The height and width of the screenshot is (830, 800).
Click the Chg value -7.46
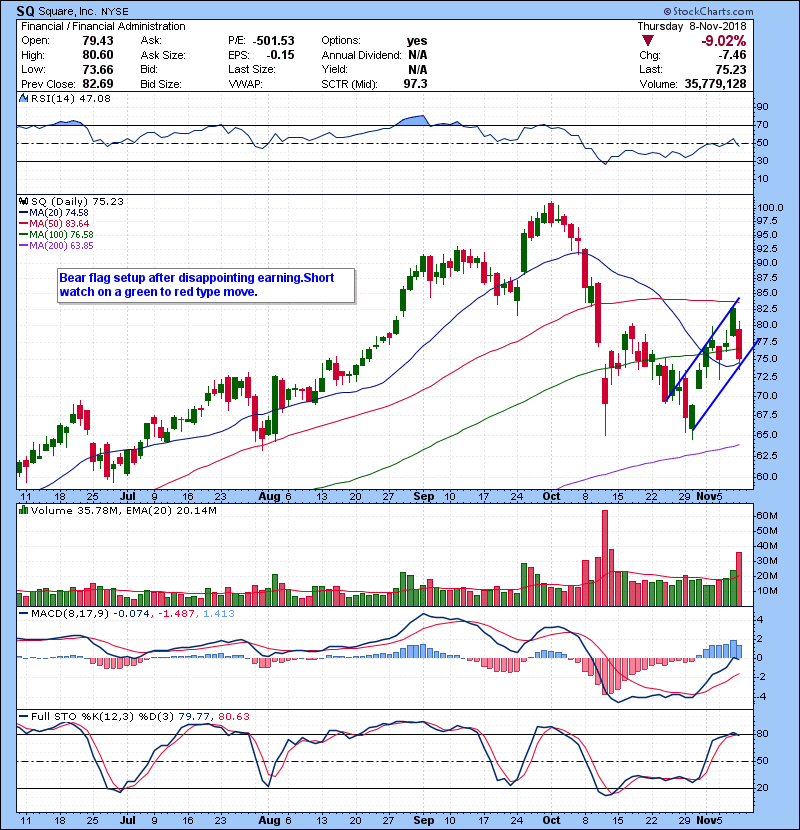732,55
